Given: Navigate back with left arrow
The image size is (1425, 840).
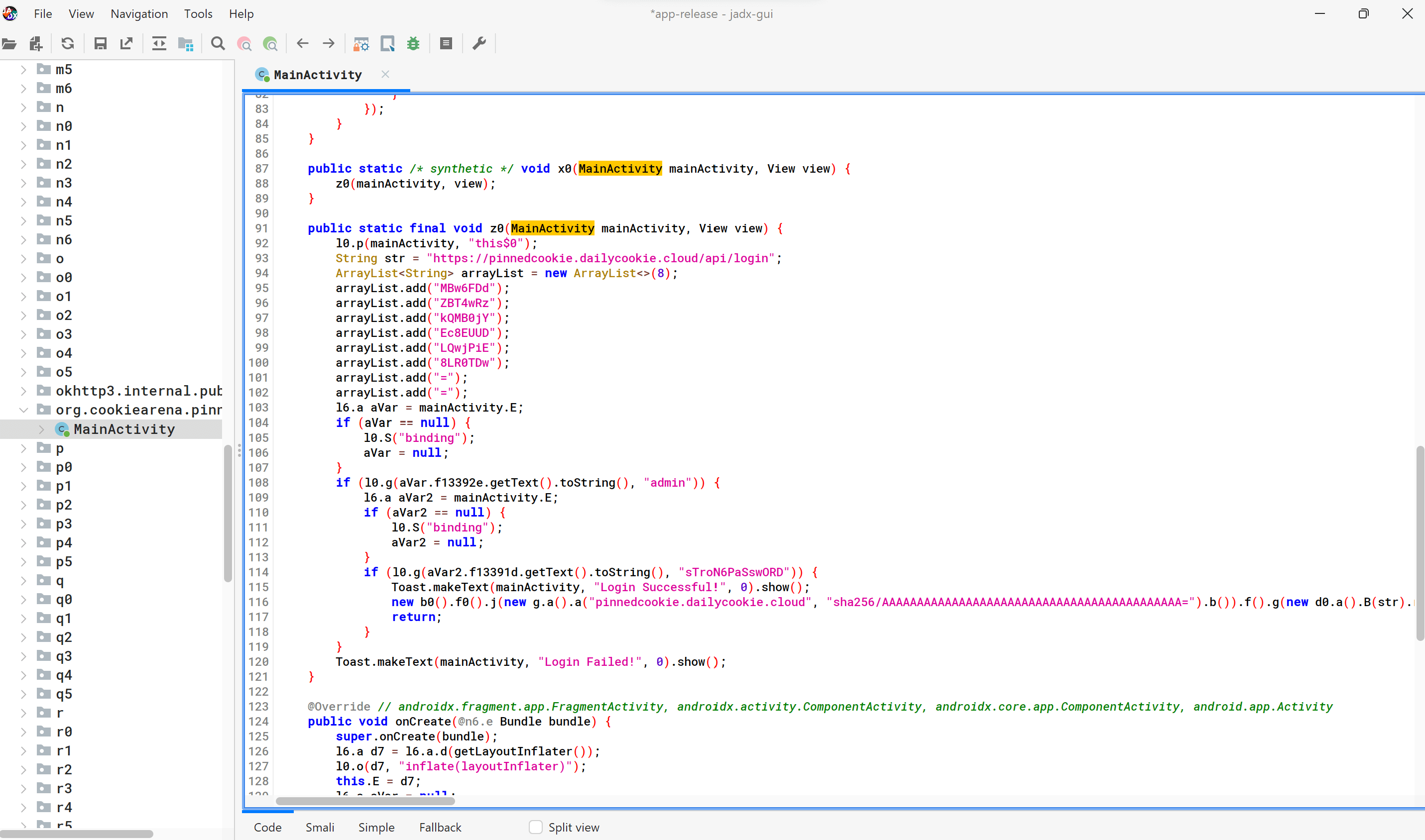Looking at the screenshot, I should point(302,43).
